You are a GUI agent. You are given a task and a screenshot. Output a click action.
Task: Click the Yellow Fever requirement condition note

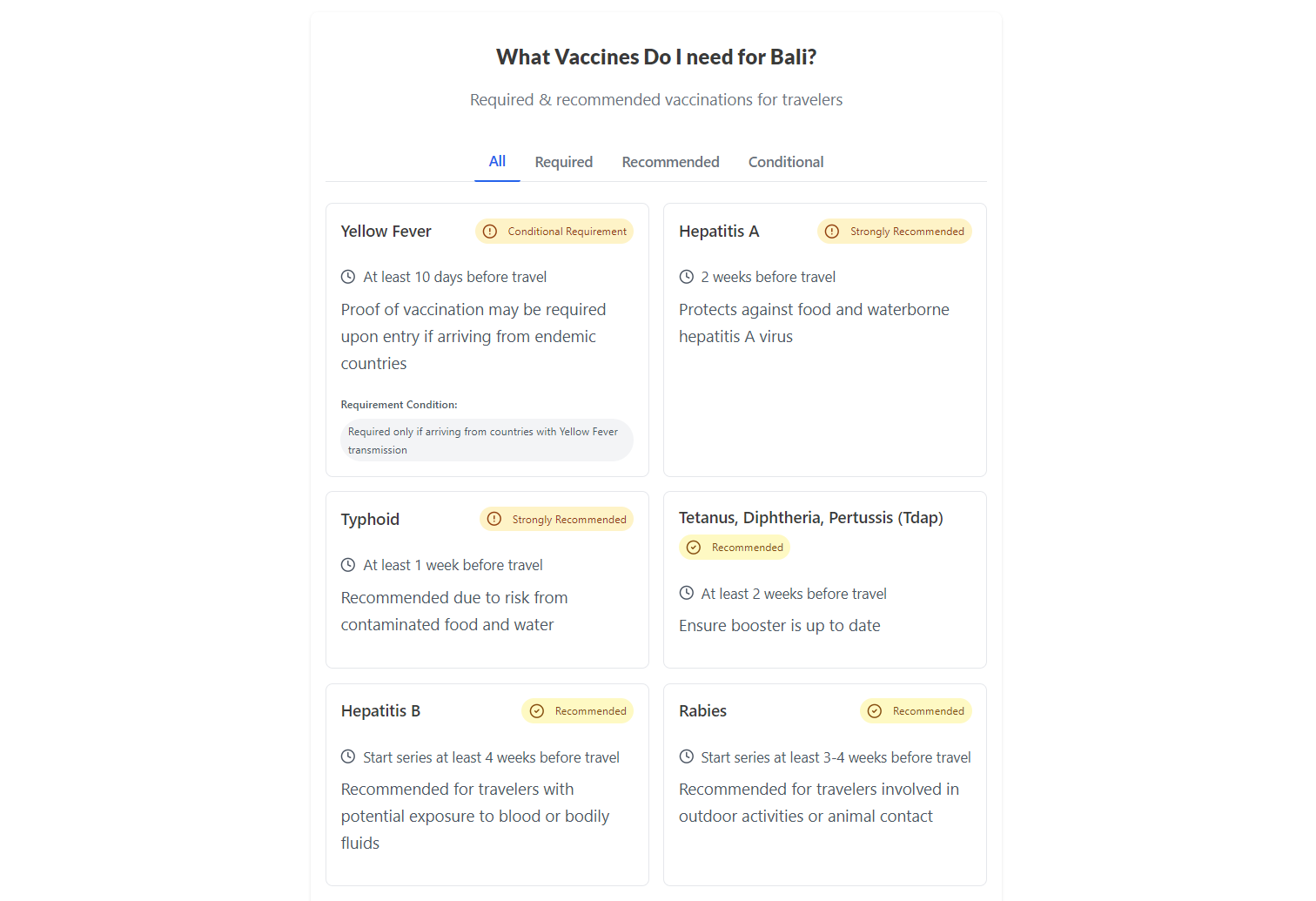487,440
